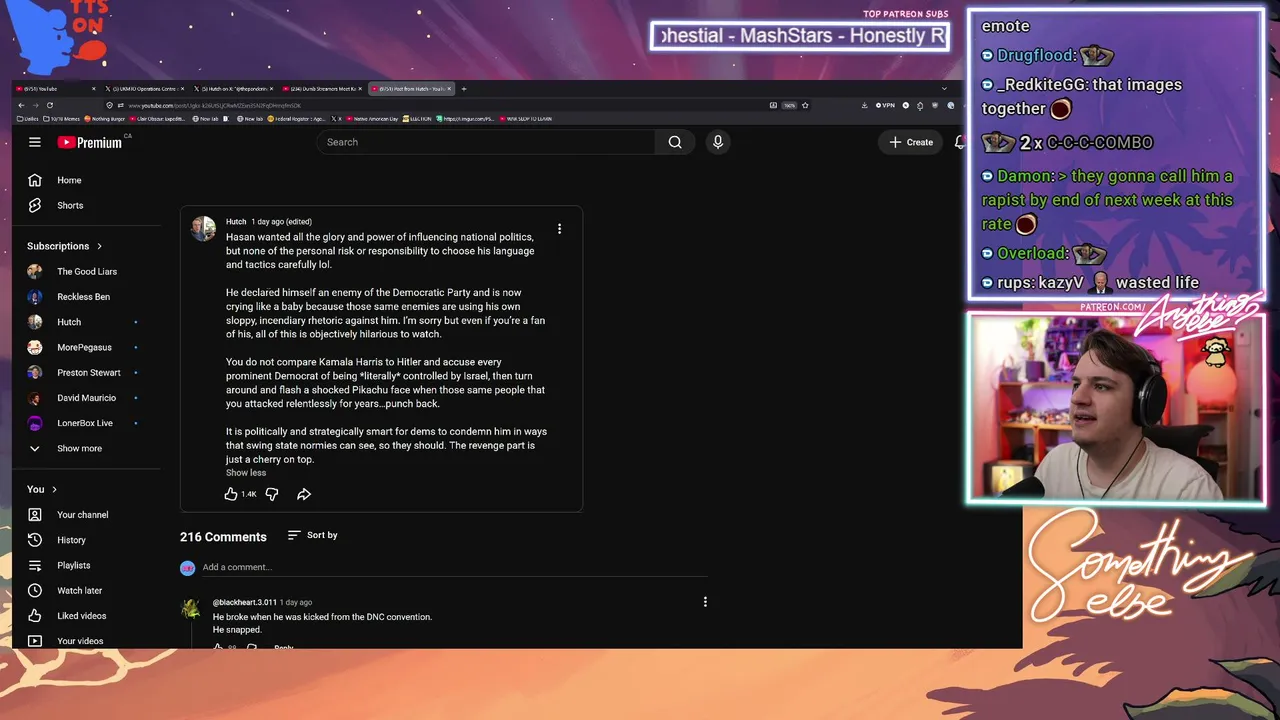This screenshot has width=1280, height=720.
Task: Open watch History in the sidebar
Action: click(71, 540)
